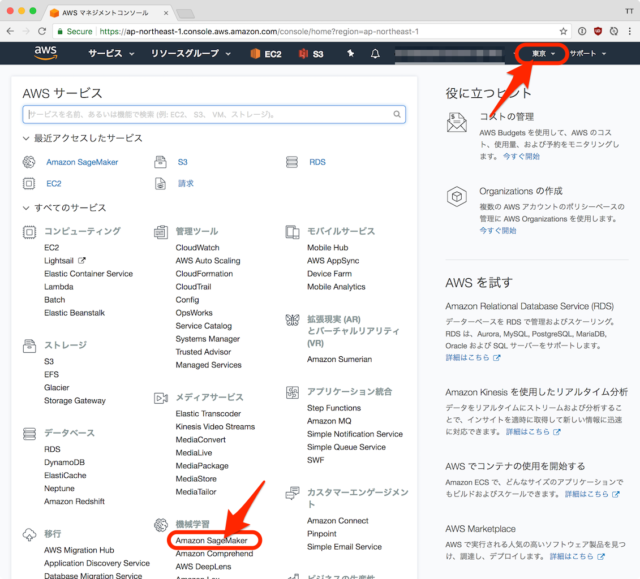Click the AR/VR butterfly category icon
This screenshot has height=579, width=640.
(292, 320)
